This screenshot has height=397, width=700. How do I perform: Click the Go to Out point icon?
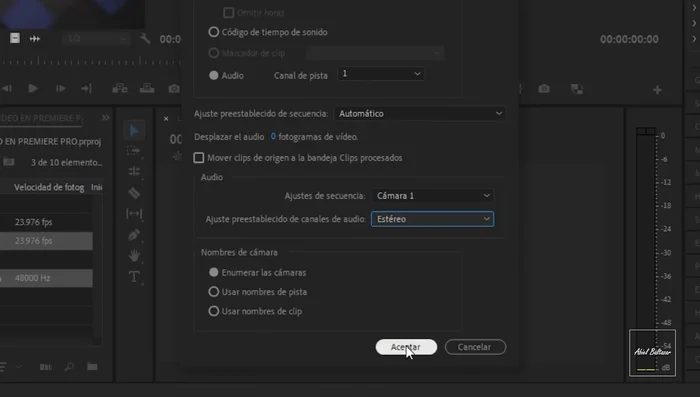pos(87,88)
